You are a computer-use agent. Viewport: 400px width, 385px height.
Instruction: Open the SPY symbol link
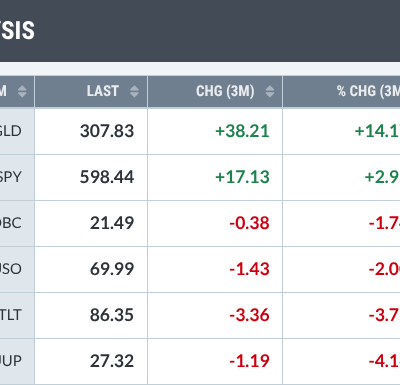(x=10, y=177)
